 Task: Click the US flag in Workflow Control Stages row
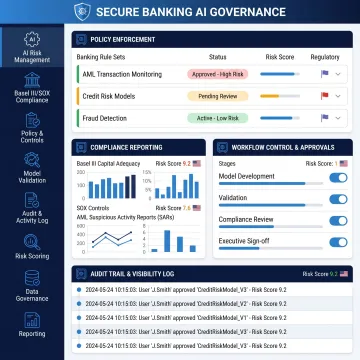(344, 164)
